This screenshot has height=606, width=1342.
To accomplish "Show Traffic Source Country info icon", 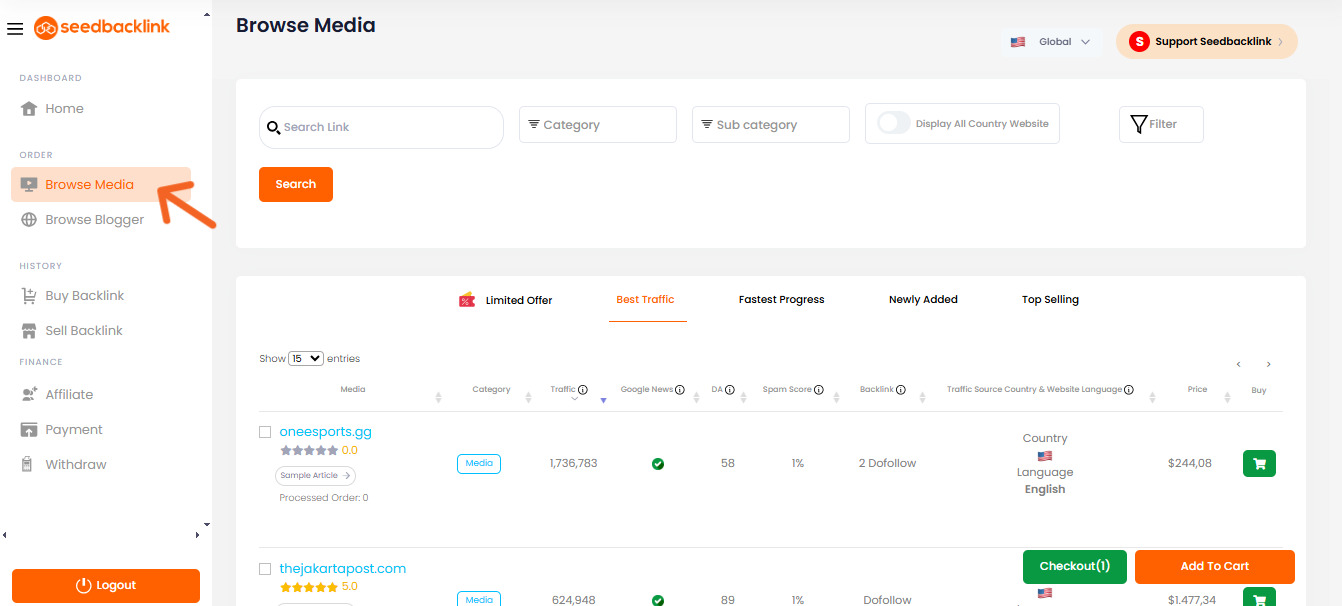I will (x=1130, y=390).
